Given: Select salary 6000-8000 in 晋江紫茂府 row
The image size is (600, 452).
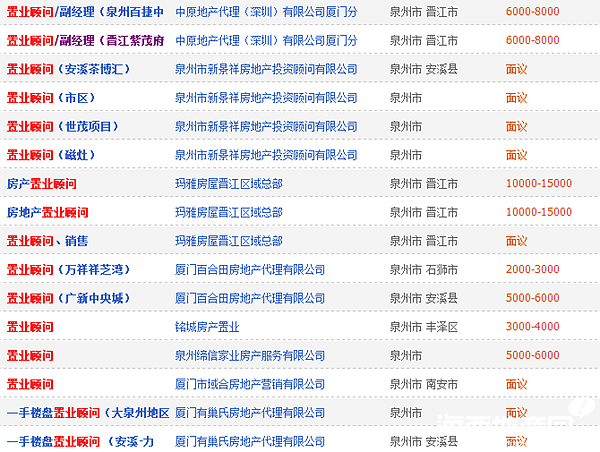Looking at the screenshot, I should coord(533,40).
